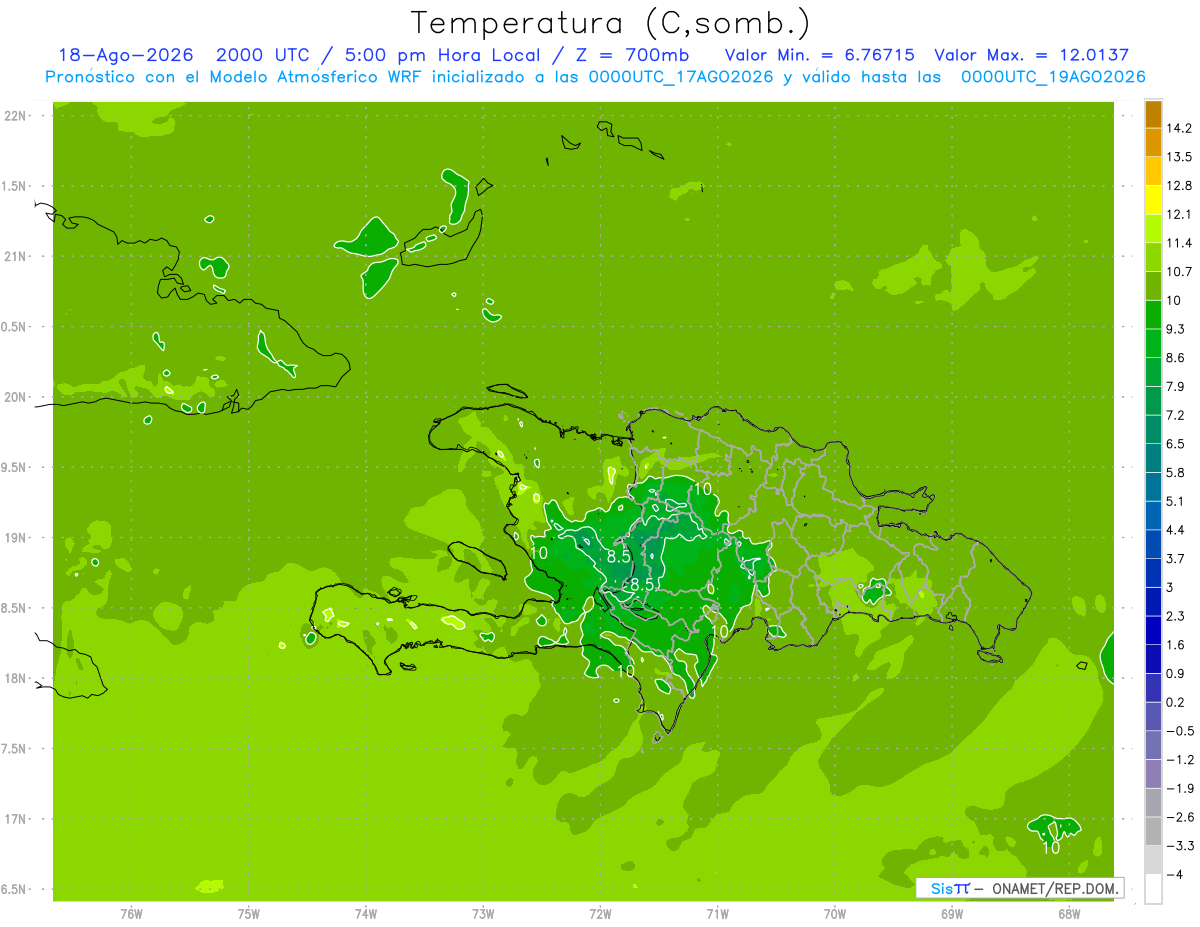Click the "19N" latitude axis label
This screenshot has height=927, width=1200.
tap(15, 537)
